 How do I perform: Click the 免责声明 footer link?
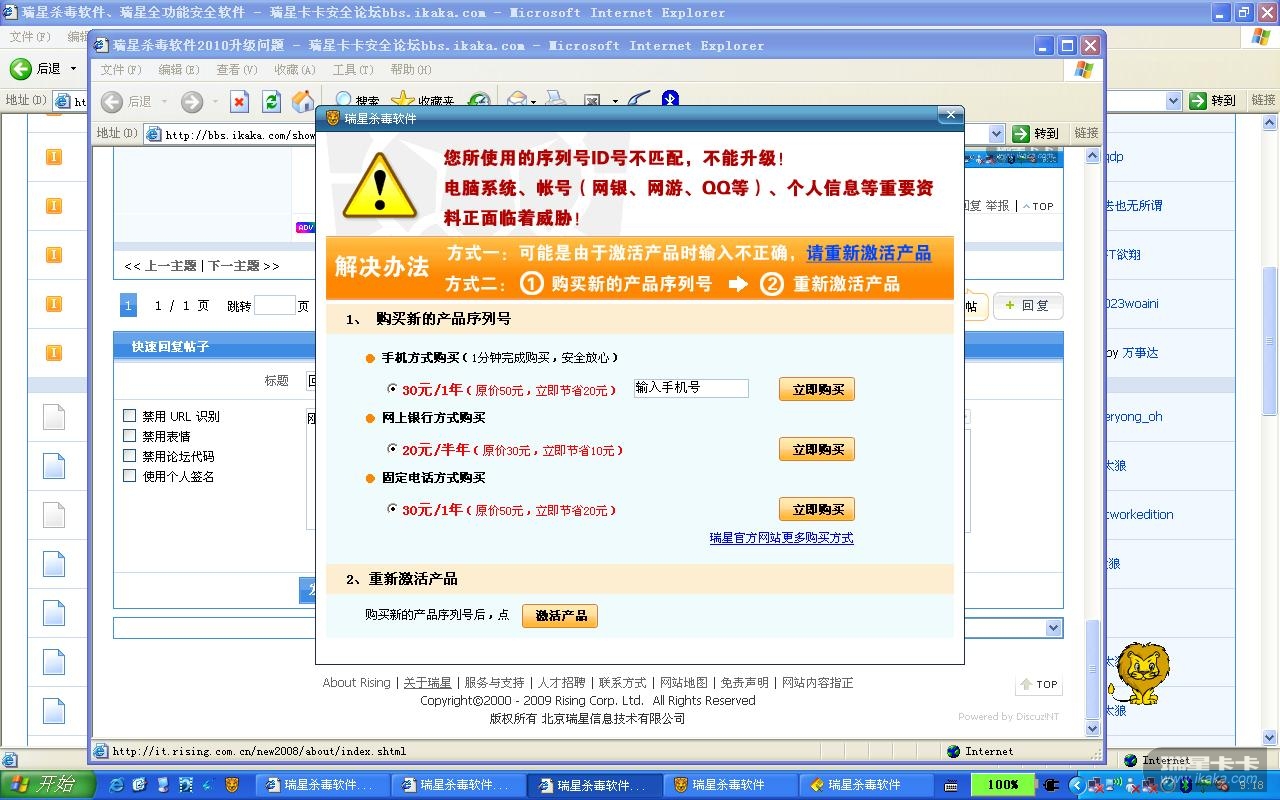[x=745, y=683]
